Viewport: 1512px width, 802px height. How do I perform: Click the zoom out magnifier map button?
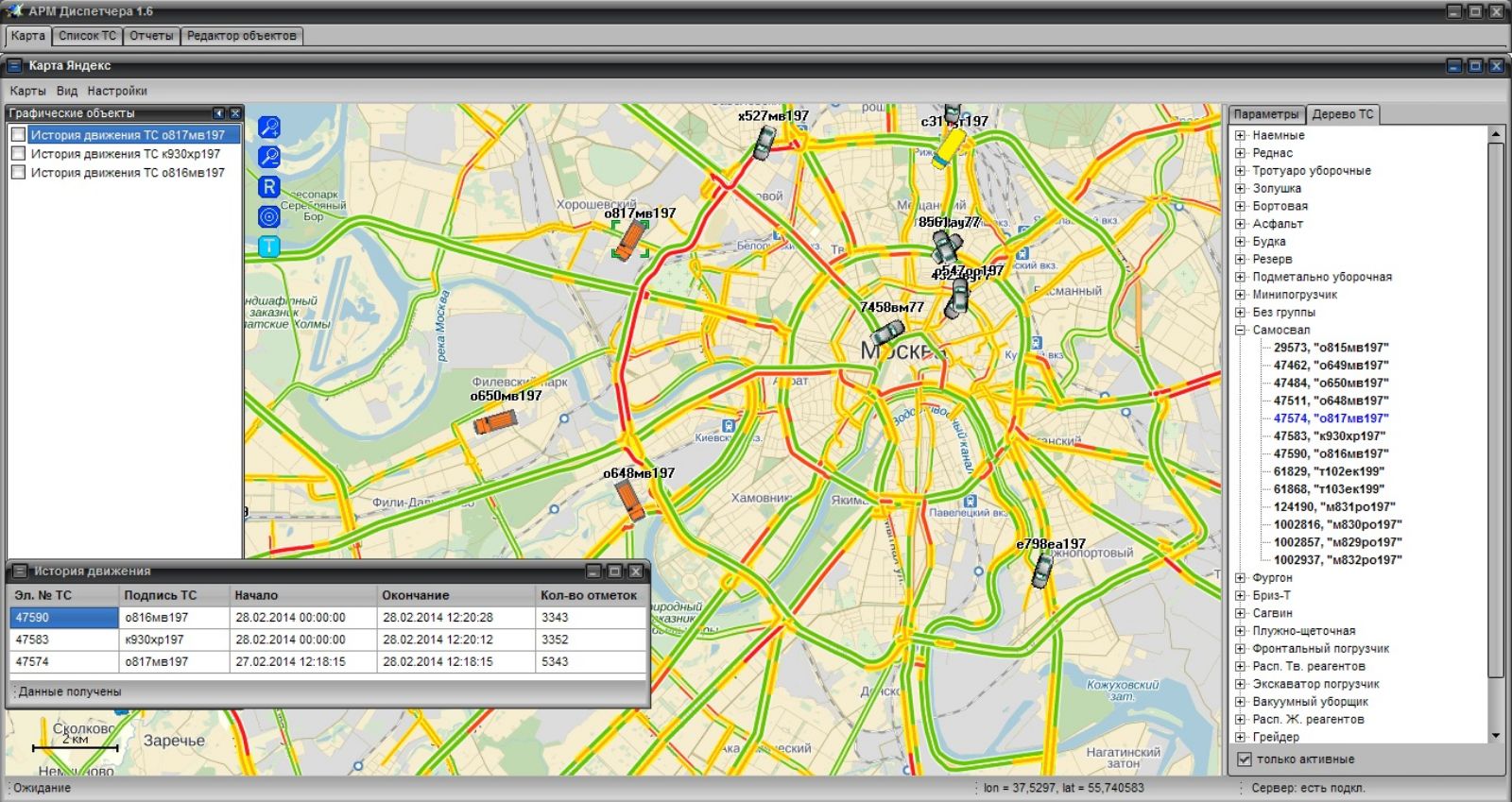[x=269, y=157]
